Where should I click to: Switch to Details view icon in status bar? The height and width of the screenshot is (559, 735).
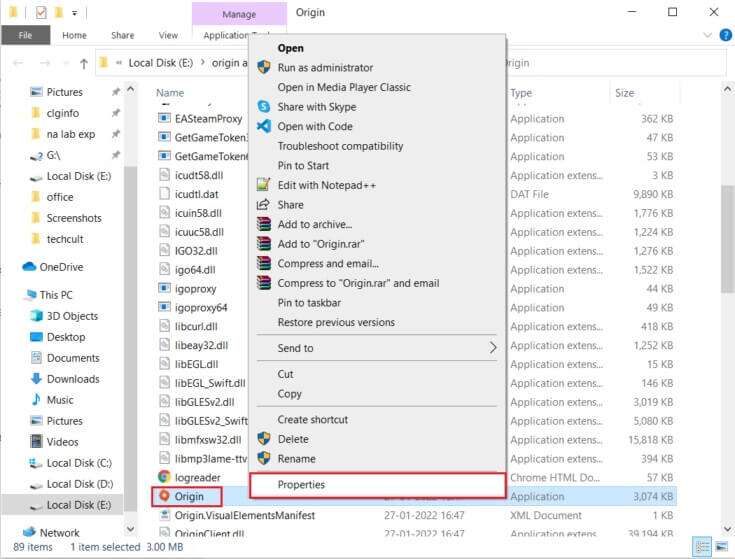click(x=702, y=547)
